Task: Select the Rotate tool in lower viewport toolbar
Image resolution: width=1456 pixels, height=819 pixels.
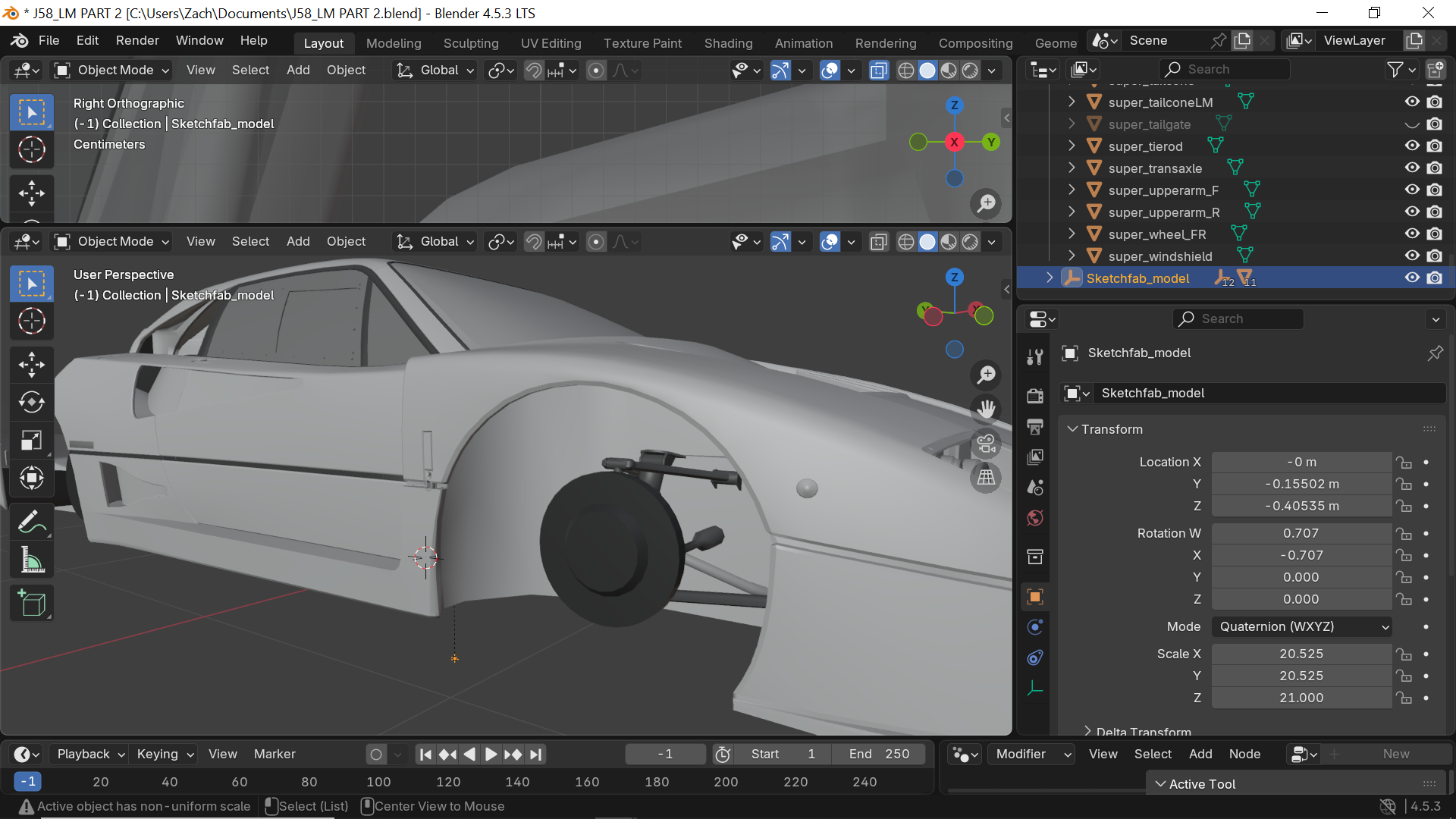Action: point(31,402)
